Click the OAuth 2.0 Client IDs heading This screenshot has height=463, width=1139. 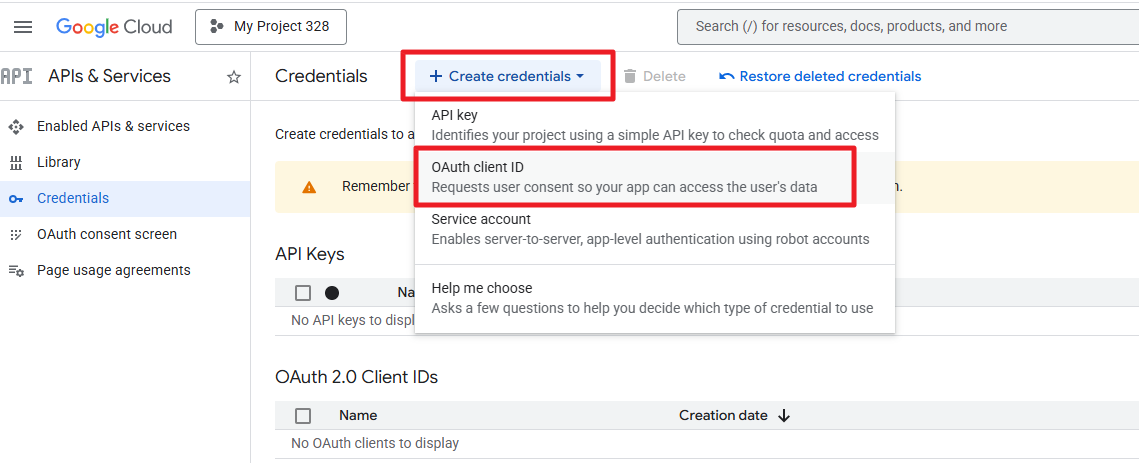[x=357, y=377]
